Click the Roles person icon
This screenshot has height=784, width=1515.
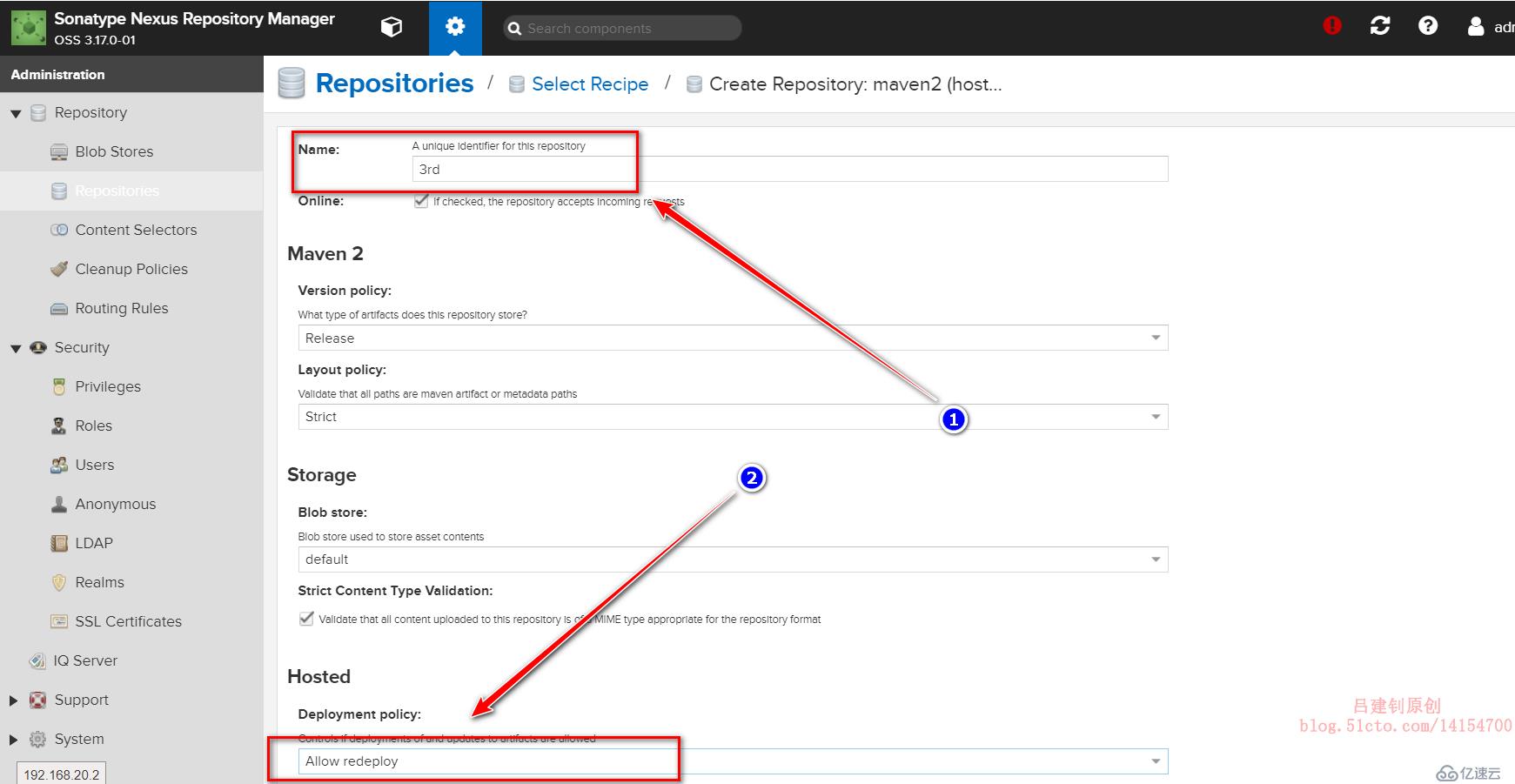tap(59, 426)
